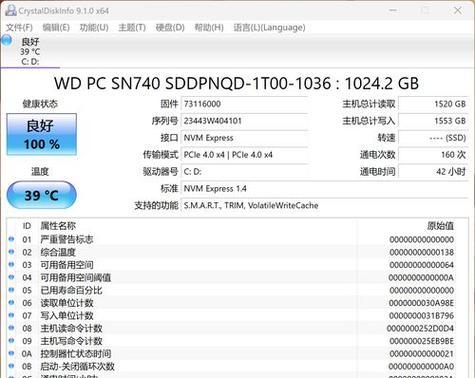The height and width of the screenshot is (378, 475).
Task: Click status dot of attribute 05 已用寿命百分比
Action: click(x=11, y=290)
